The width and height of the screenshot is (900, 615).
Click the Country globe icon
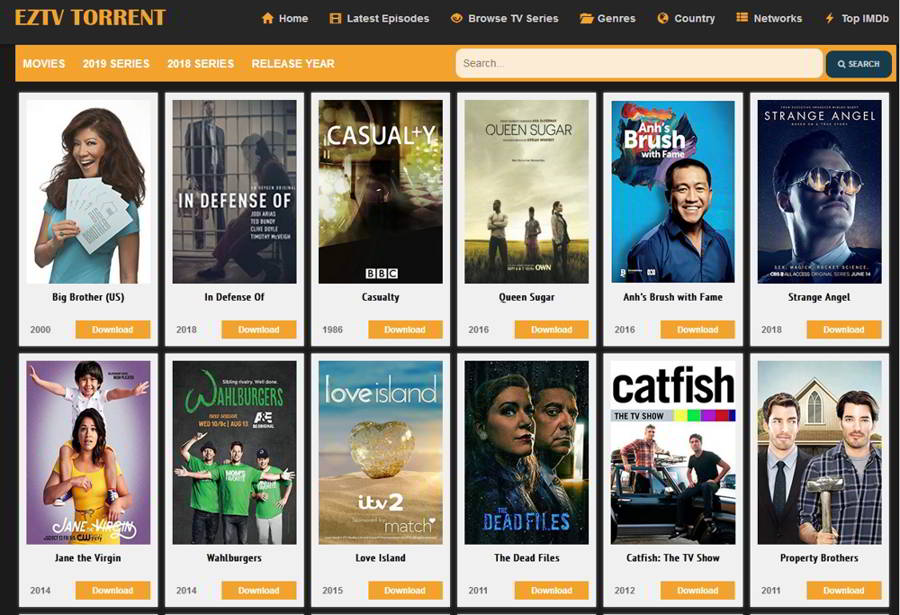tap(663, 18)
